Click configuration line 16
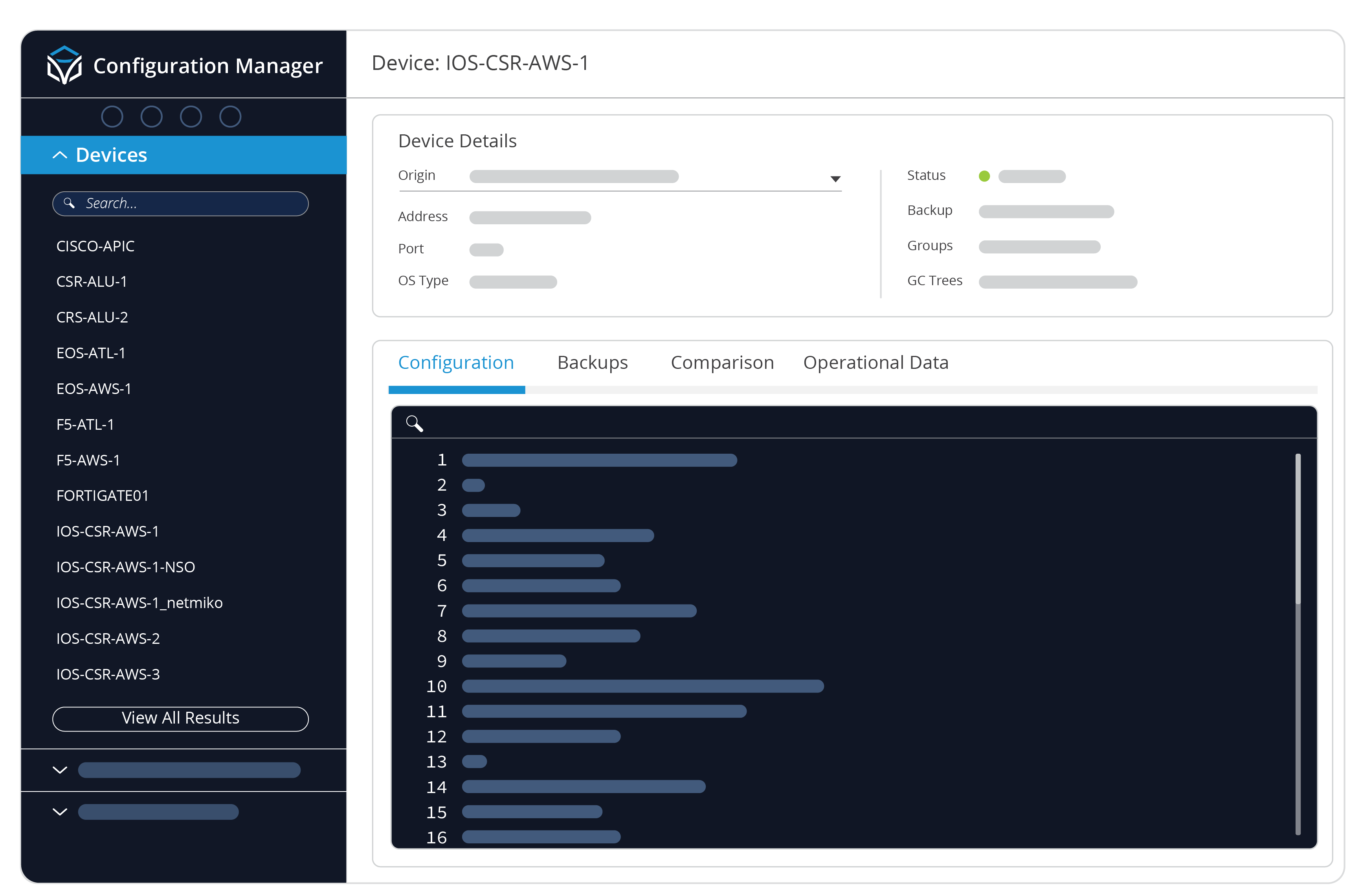1371x896 pixels. 541,837
